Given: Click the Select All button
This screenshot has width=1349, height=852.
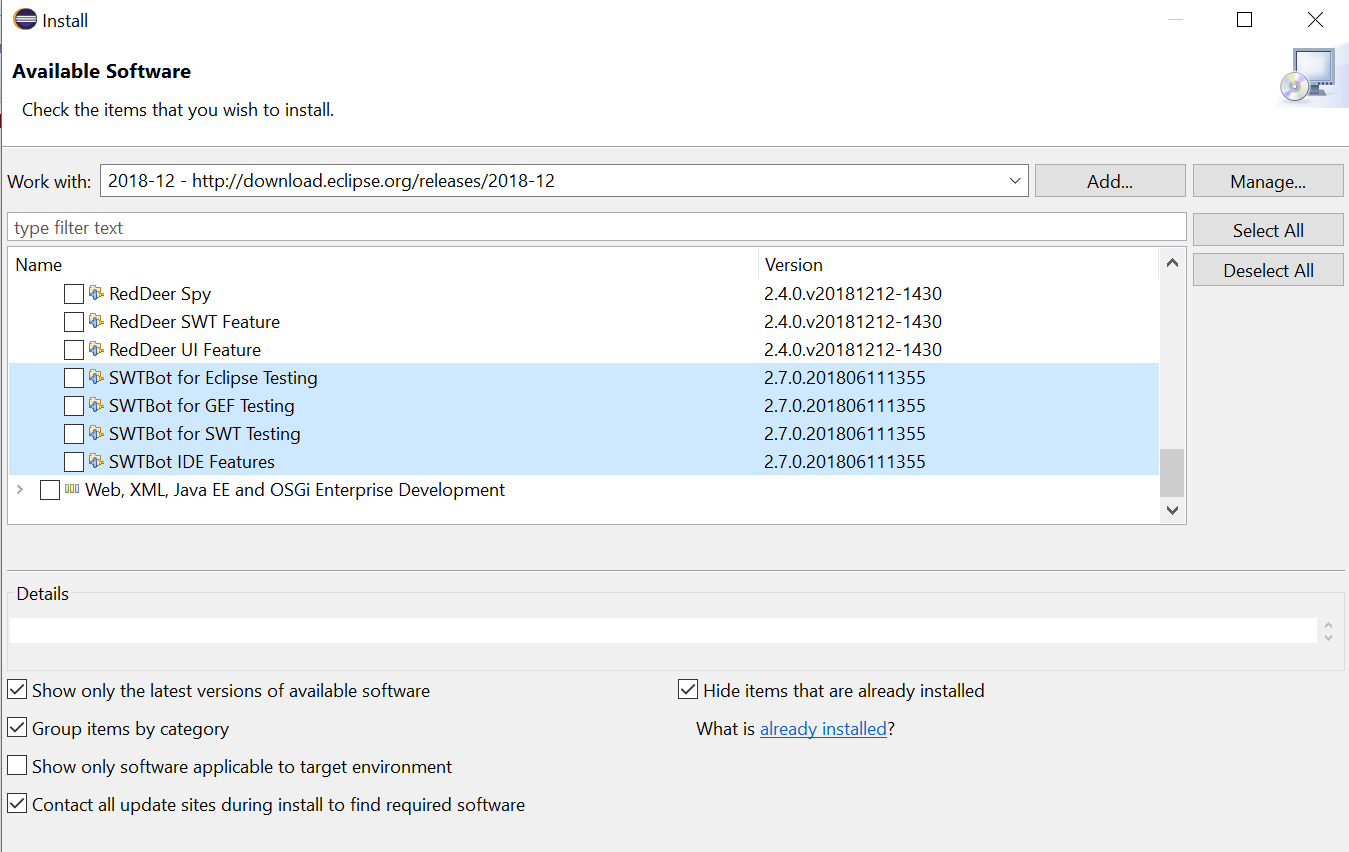Looking at the screenshot, I should coord(1268,230).
